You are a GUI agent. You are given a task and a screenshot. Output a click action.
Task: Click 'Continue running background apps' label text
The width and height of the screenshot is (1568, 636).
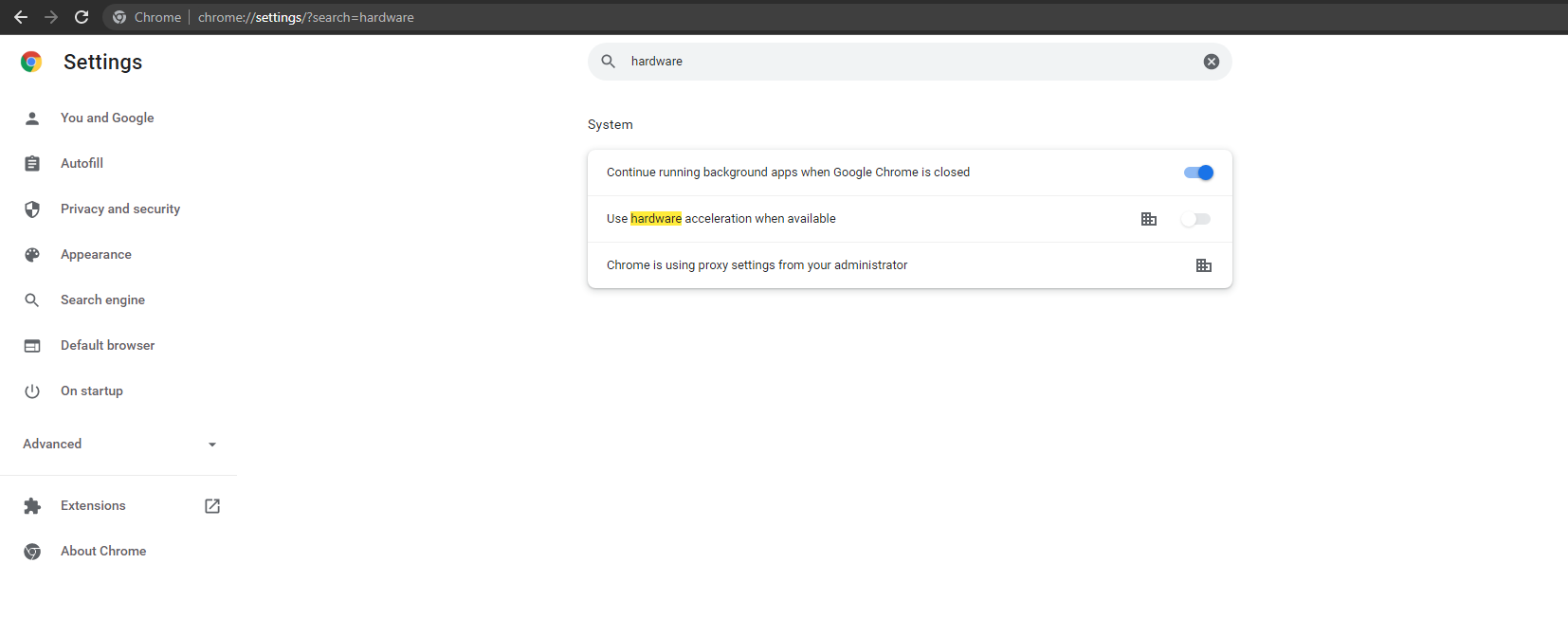pyautogui.click(x=788, y=173)
